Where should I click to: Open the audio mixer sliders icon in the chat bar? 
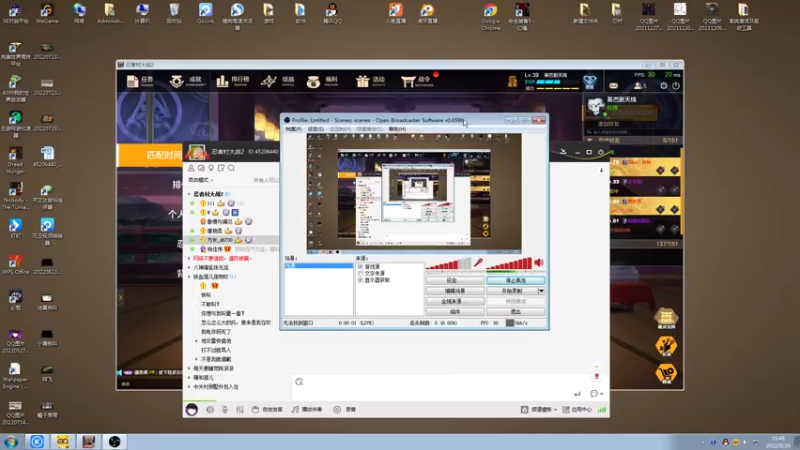[x=239, y=409]
